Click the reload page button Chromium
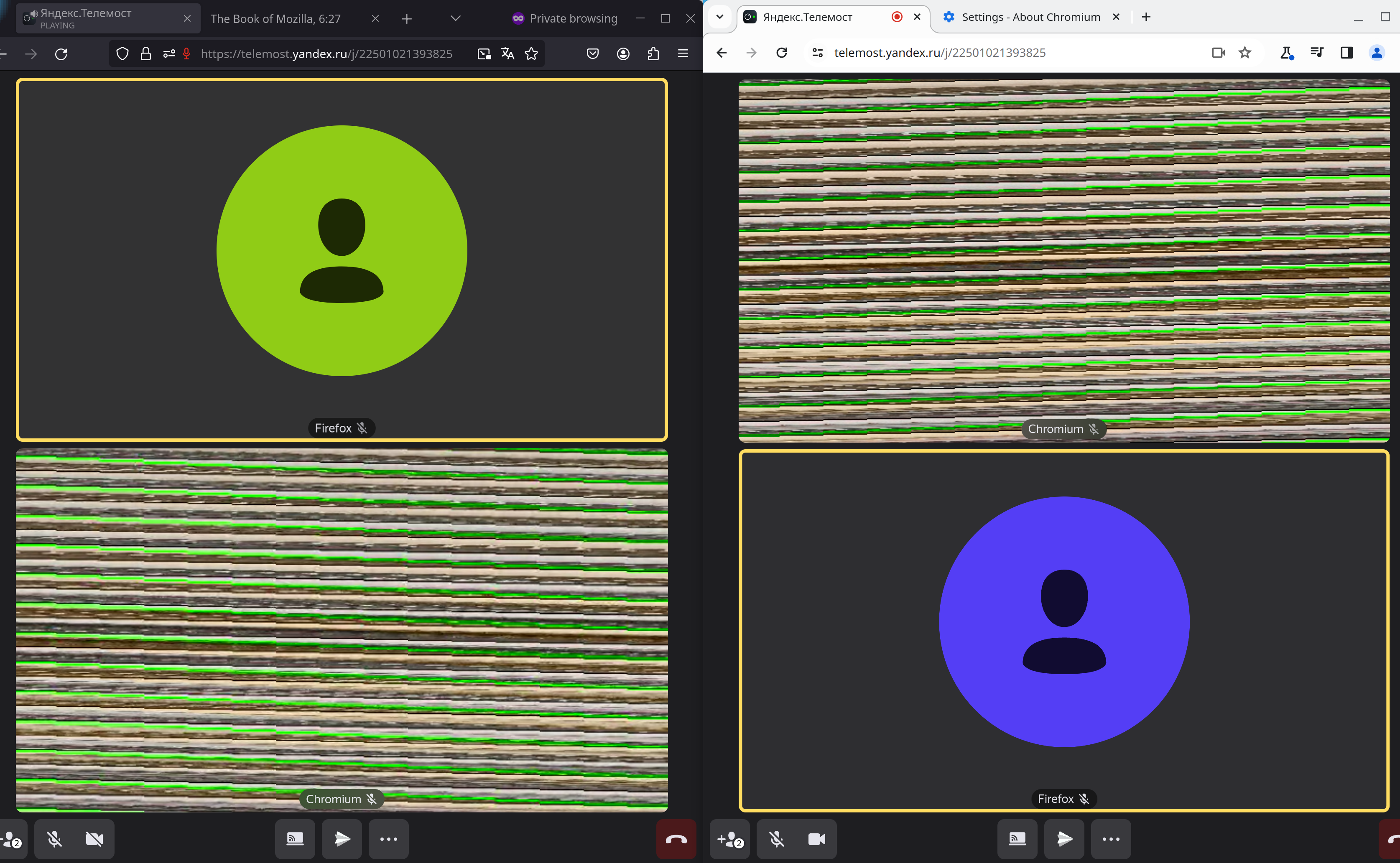The height and width of the screenshot is (863, 1400). click(782, 52)
